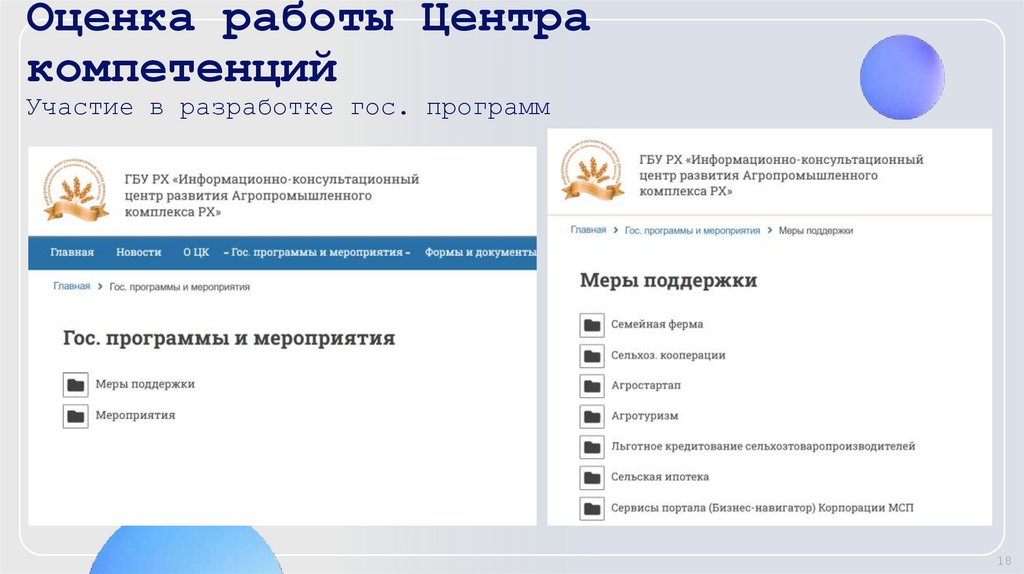Click the slide title Оценка работы Центра компетенций
Viewport: 1024px width, 574px height.
308,43
